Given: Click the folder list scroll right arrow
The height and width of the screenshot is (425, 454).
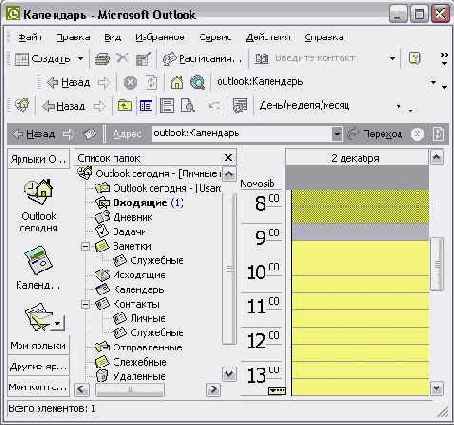Looking at the screenshot, I should point(214,389).
